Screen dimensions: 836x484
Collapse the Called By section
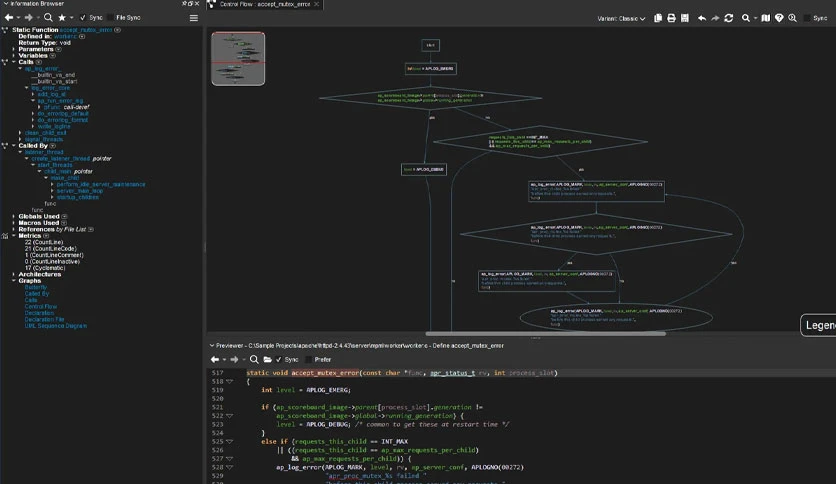tap(14, 146)
